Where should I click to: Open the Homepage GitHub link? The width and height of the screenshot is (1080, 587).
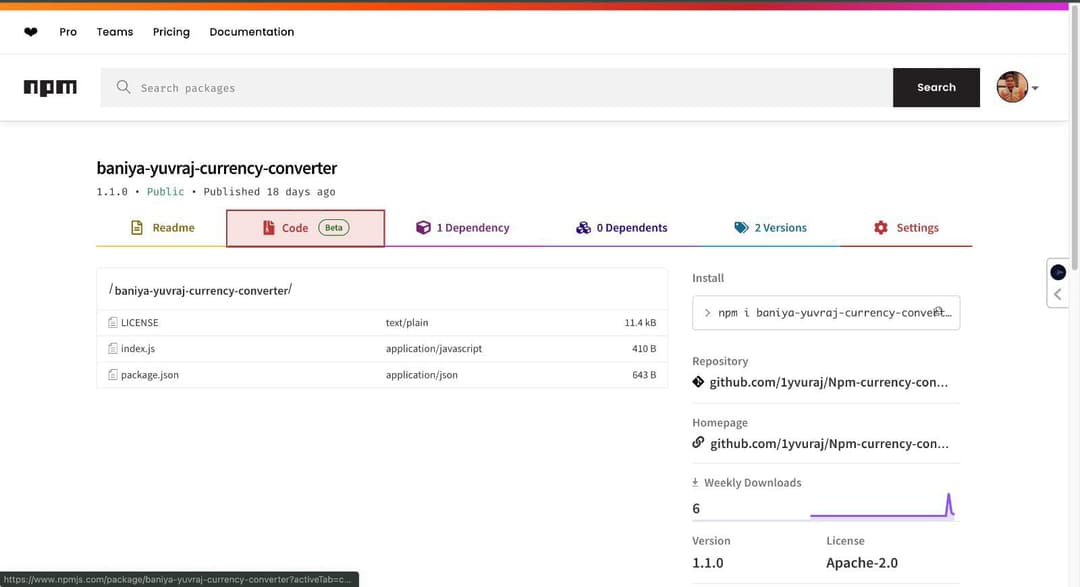coord(829,444)
